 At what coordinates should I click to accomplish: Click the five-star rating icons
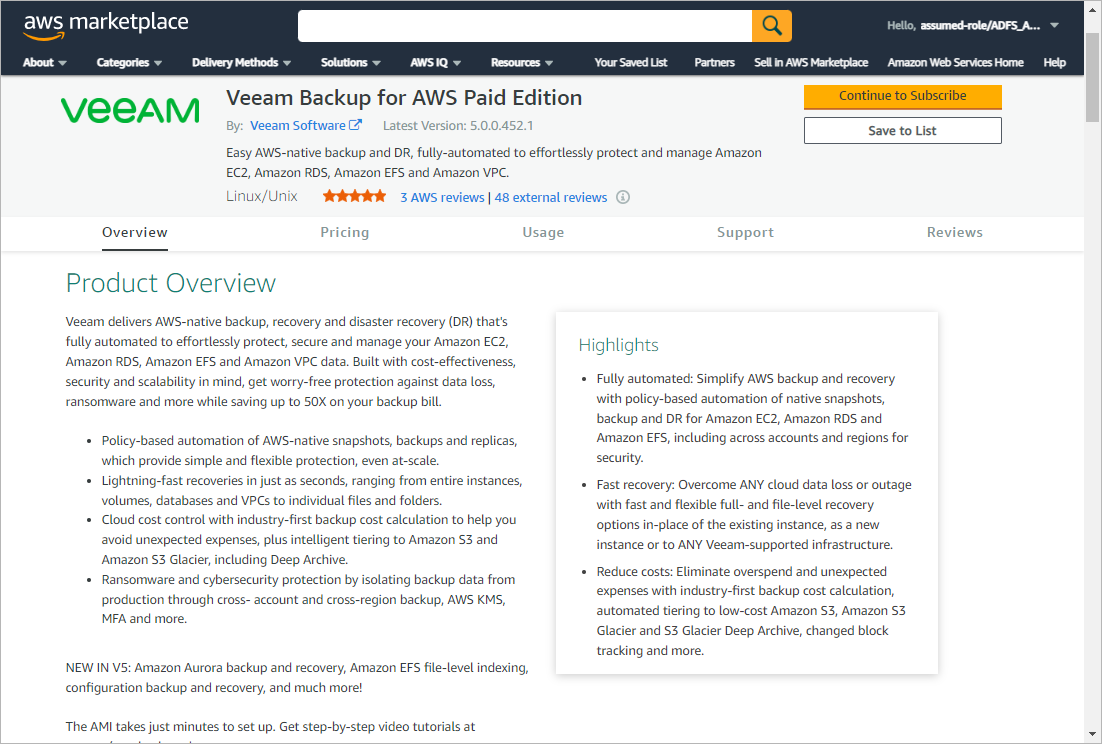354,197
